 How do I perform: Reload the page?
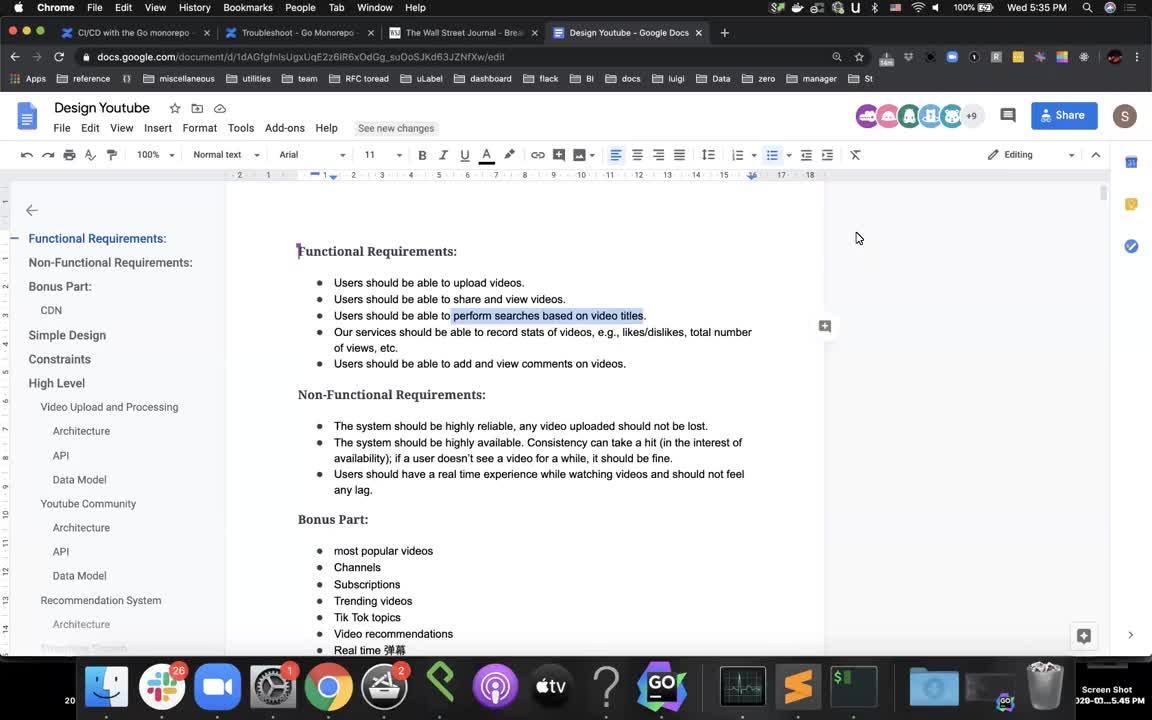pyautogui.click(x=59, y=57)
